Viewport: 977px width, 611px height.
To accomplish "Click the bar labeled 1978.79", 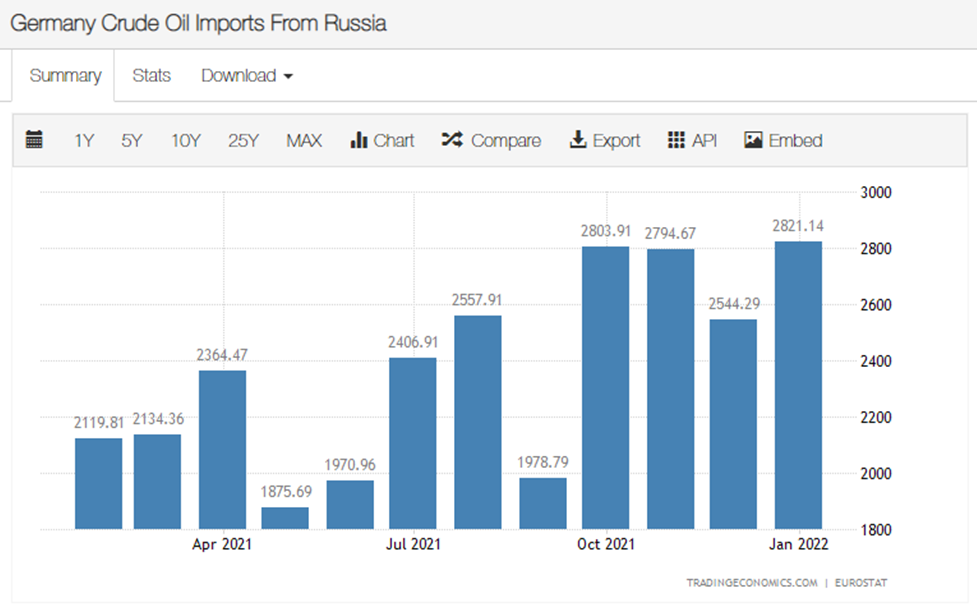I will [x=543, y=504].
